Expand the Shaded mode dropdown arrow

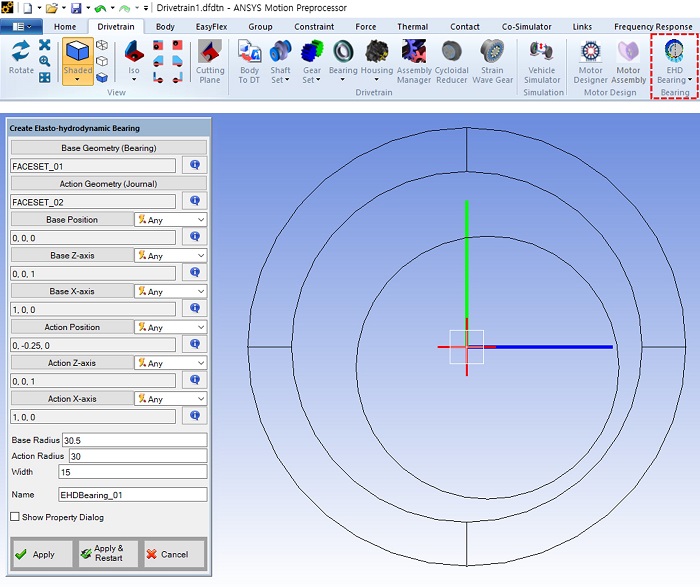[78, 80]
